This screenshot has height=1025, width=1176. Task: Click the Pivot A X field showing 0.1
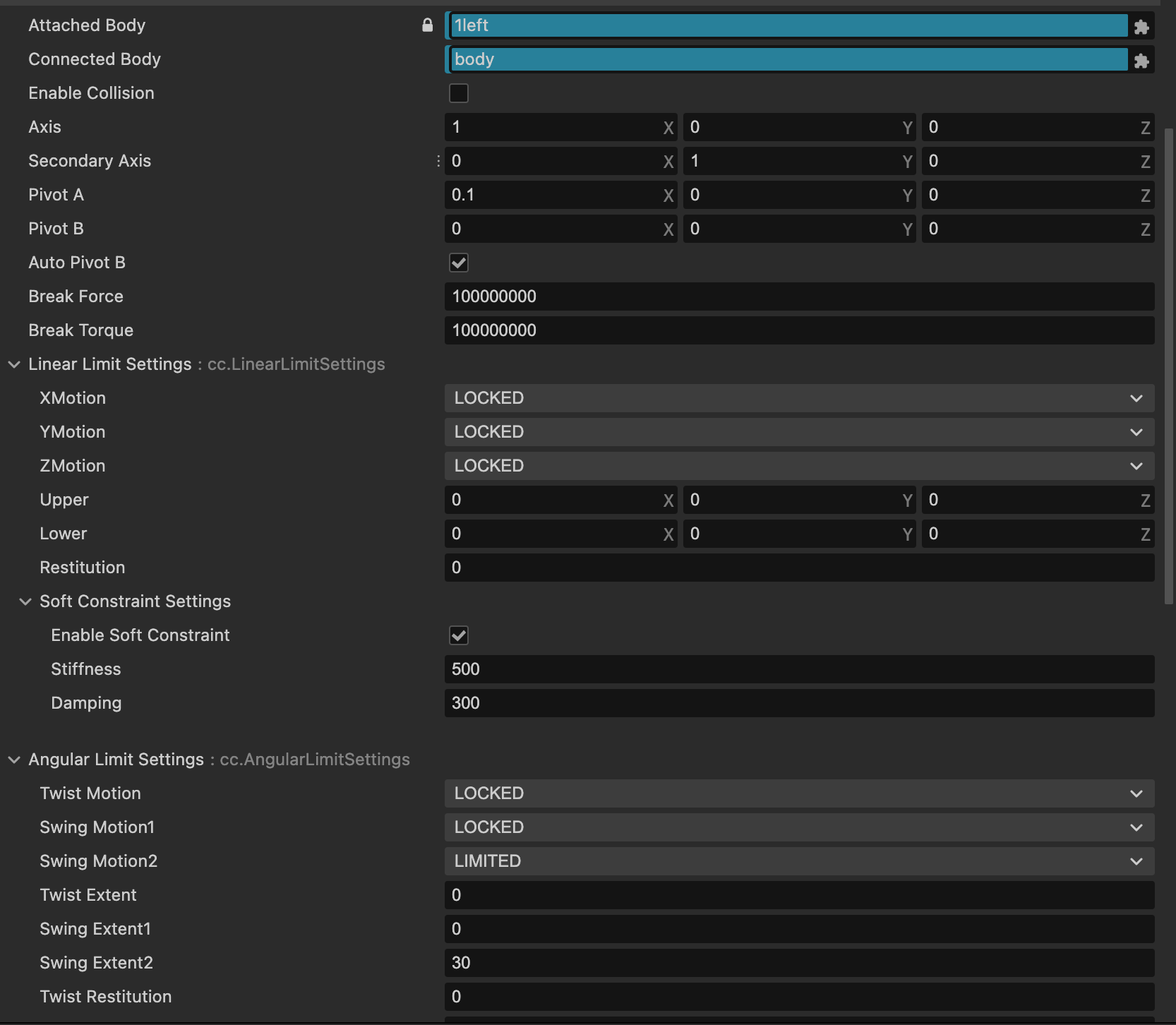(561, 195)
